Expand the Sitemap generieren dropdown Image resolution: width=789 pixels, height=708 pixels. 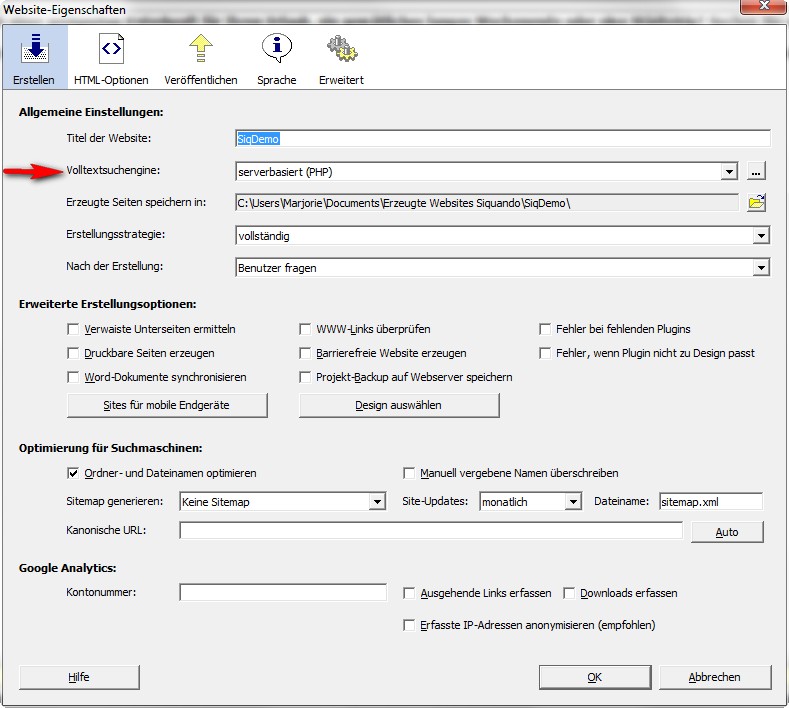(x=377, y=502)
